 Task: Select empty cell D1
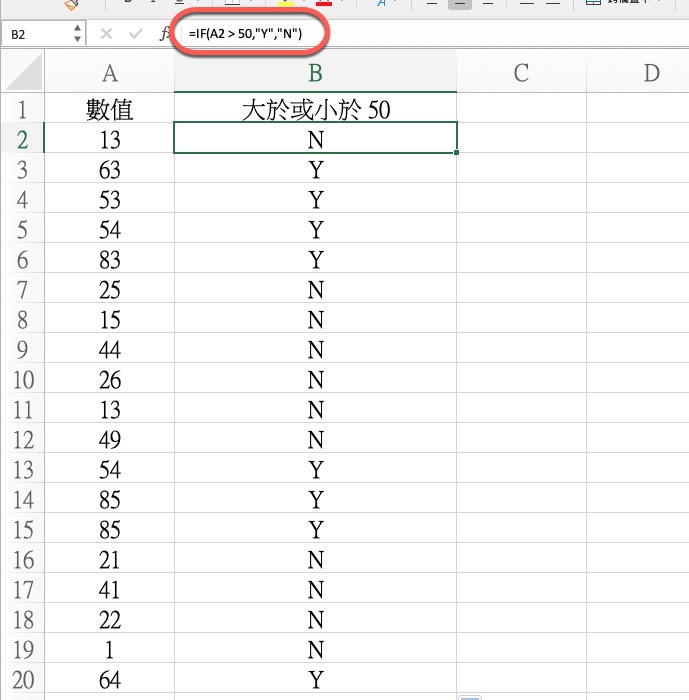pos(638,108)
